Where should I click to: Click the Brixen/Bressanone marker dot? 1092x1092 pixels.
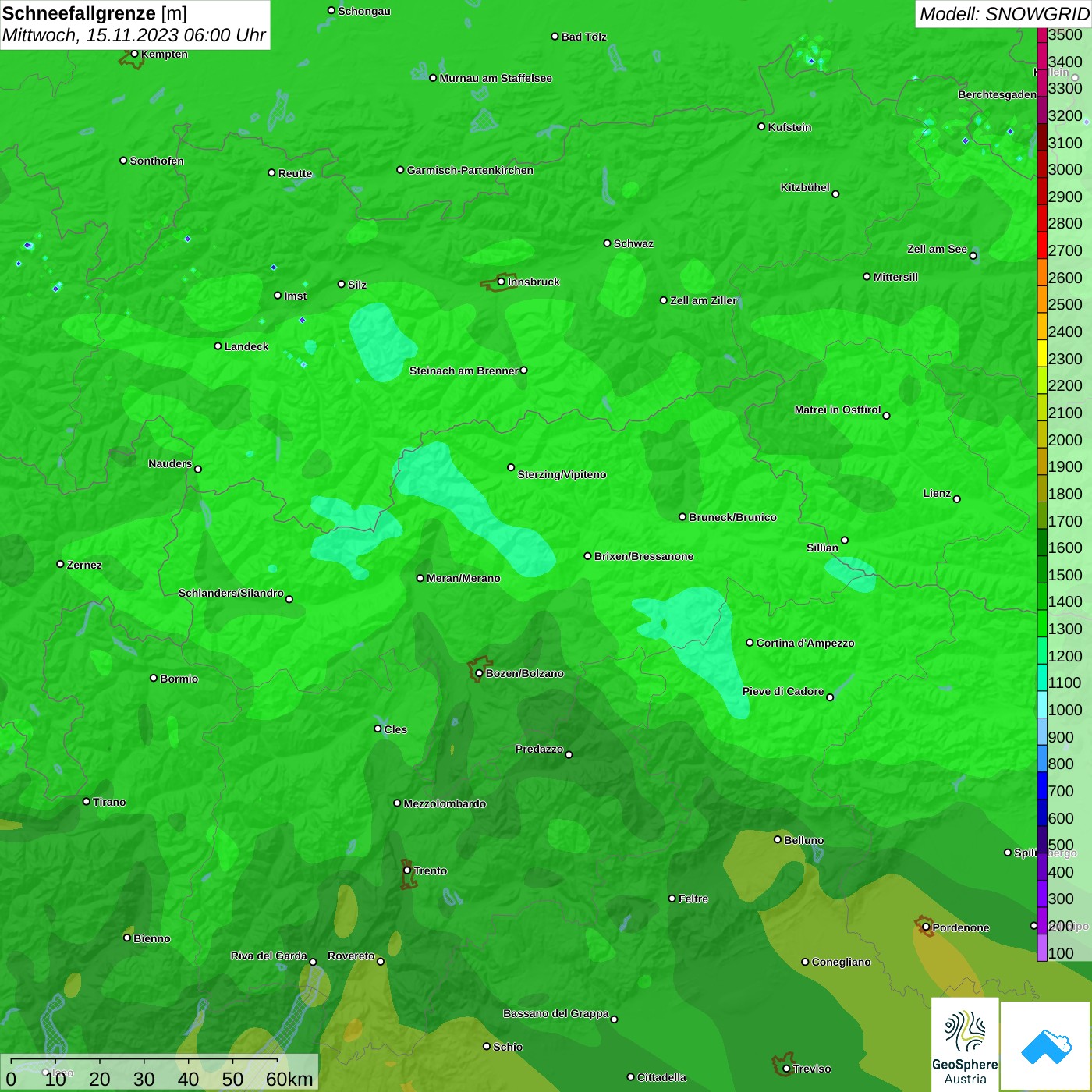588,556
